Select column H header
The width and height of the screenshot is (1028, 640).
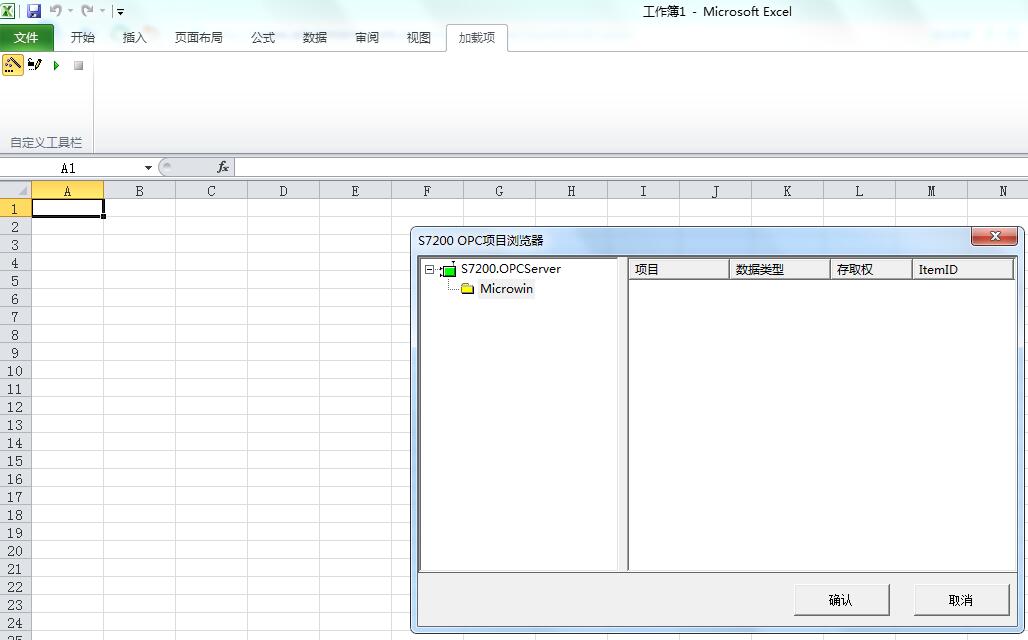(x=571, y=191)
